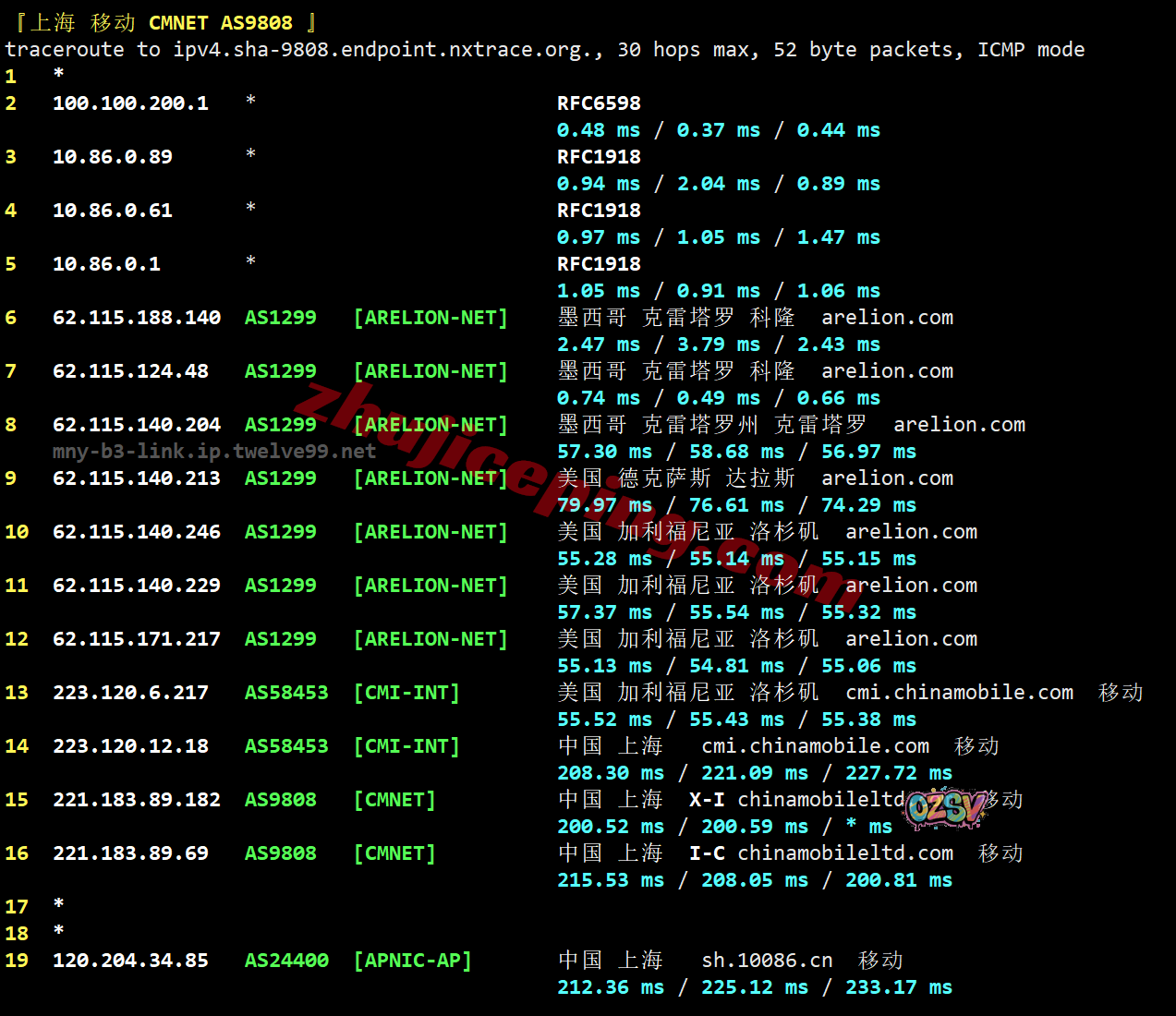This screenshot has width=1176, height=1016.
Task: Click I-C chinamobileltd.com on hop 16
Action: coord(820,853)
